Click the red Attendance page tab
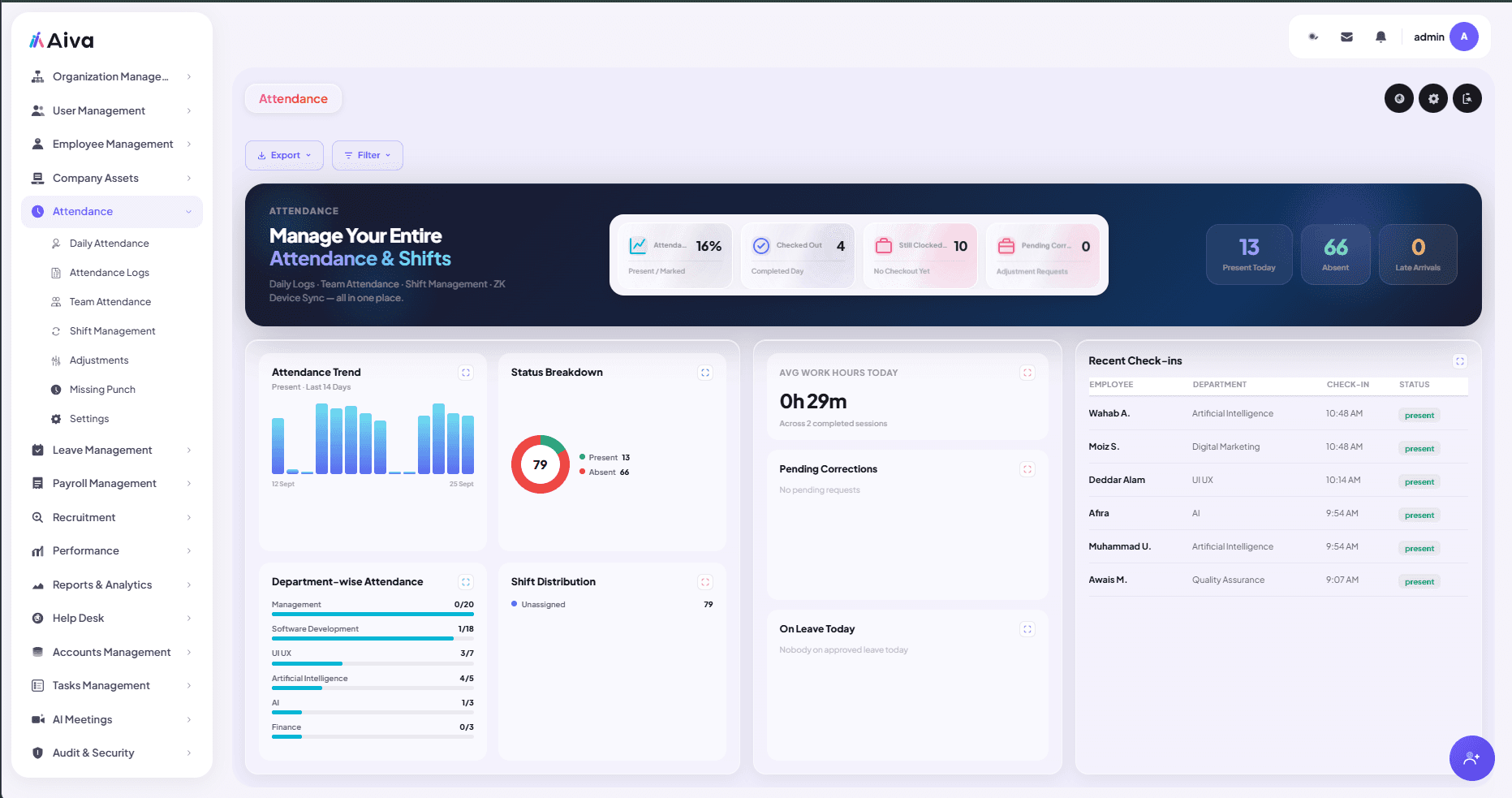 pyautogui.click(x=293, y=99)
